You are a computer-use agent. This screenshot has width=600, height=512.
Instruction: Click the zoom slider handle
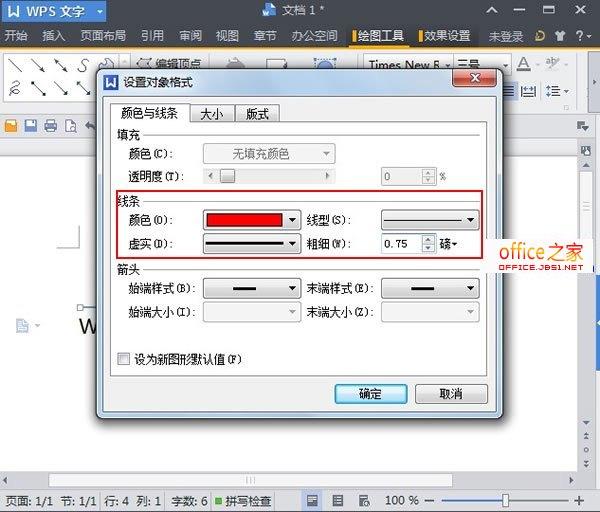(505, 501)
